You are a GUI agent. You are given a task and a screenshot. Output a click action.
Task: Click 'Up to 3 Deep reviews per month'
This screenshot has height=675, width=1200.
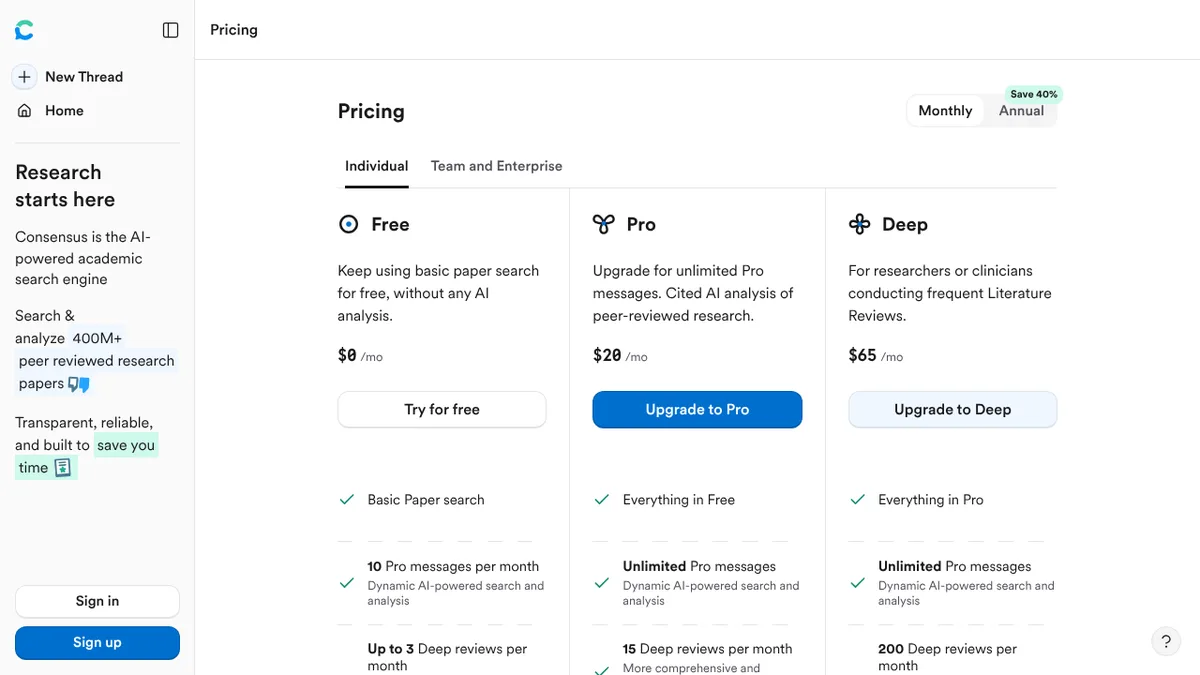[447, 657]
